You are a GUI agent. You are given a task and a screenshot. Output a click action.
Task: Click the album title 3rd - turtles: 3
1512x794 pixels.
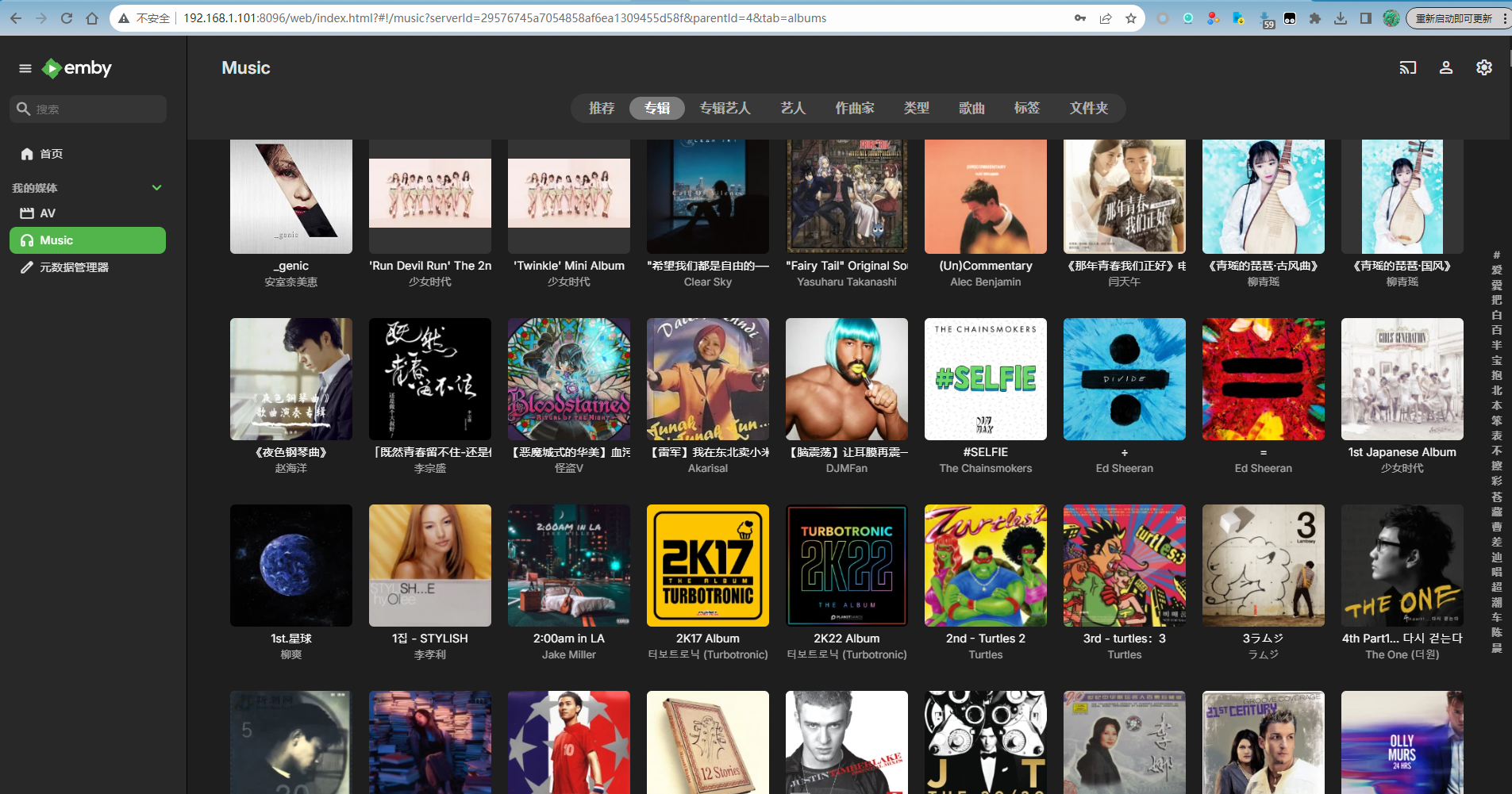pos(1125,639)
